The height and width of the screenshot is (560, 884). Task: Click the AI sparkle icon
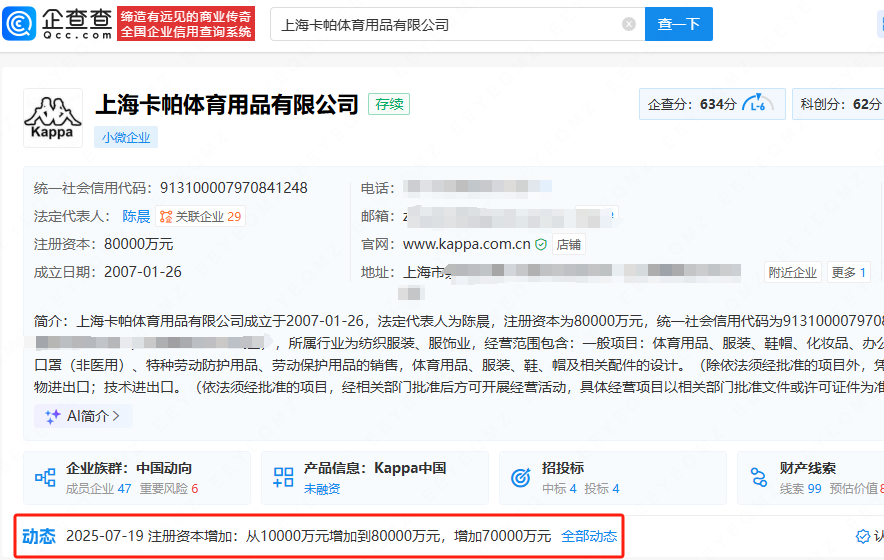[52, 416]
